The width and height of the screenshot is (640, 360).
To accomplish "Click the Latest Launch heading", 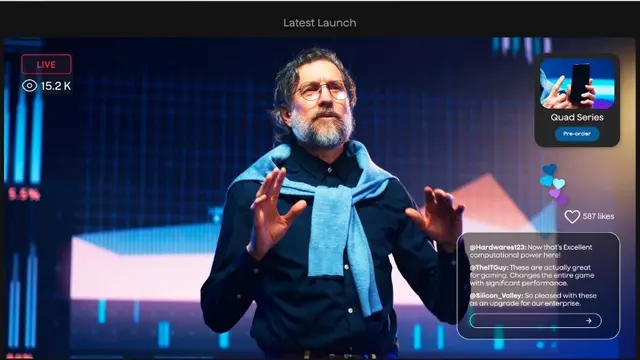I will 320,23.
